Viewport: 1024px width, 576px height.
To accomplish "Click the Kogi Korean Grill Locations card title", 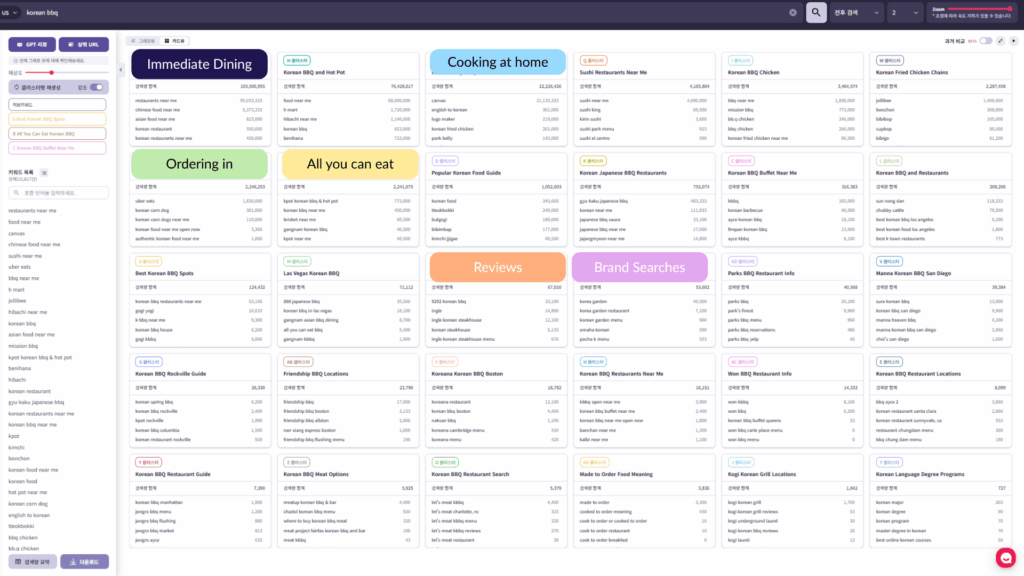I will tap(761, 475).
